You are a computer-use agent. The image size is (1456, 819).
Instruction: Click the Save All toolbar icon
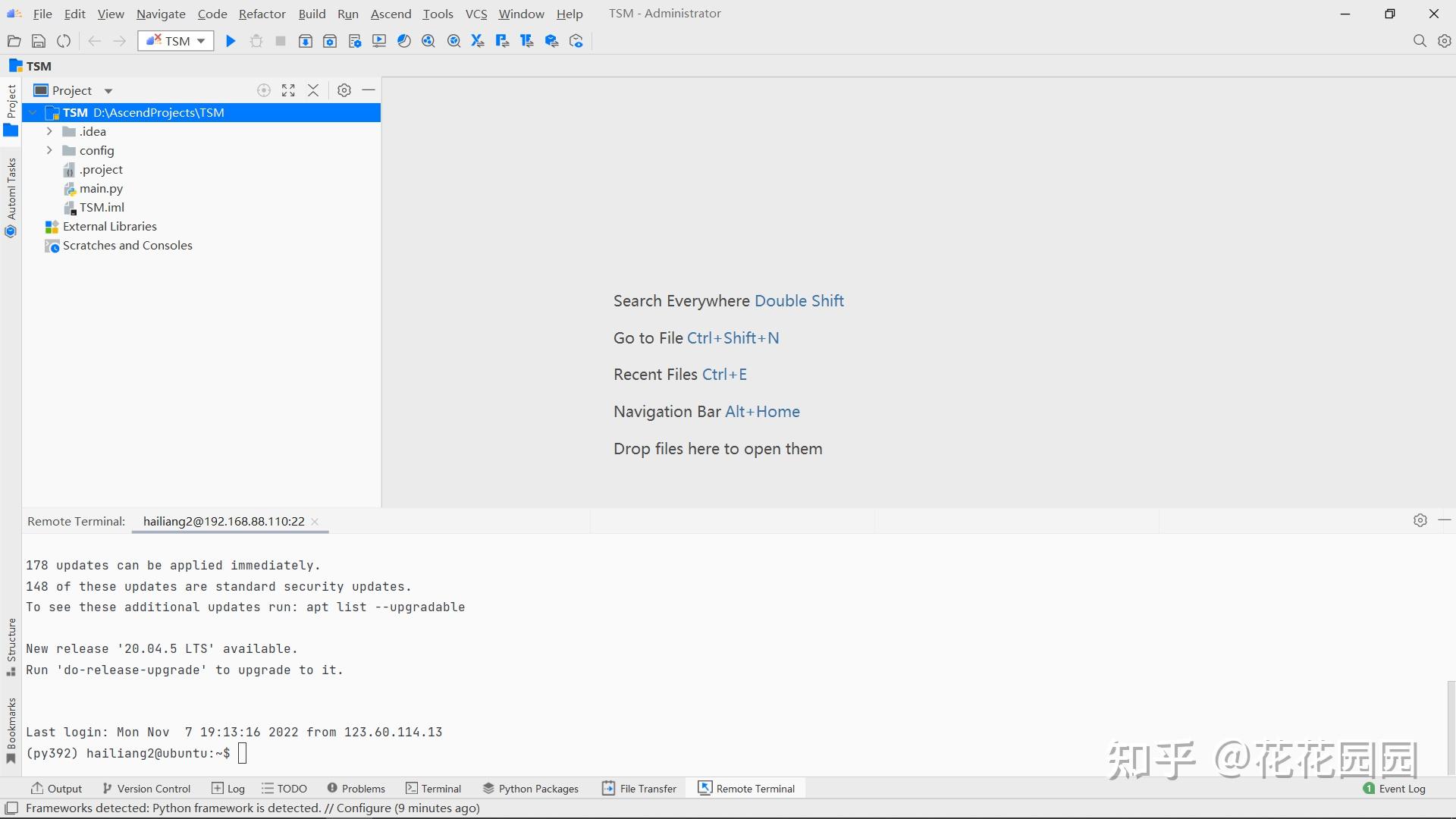39,41
